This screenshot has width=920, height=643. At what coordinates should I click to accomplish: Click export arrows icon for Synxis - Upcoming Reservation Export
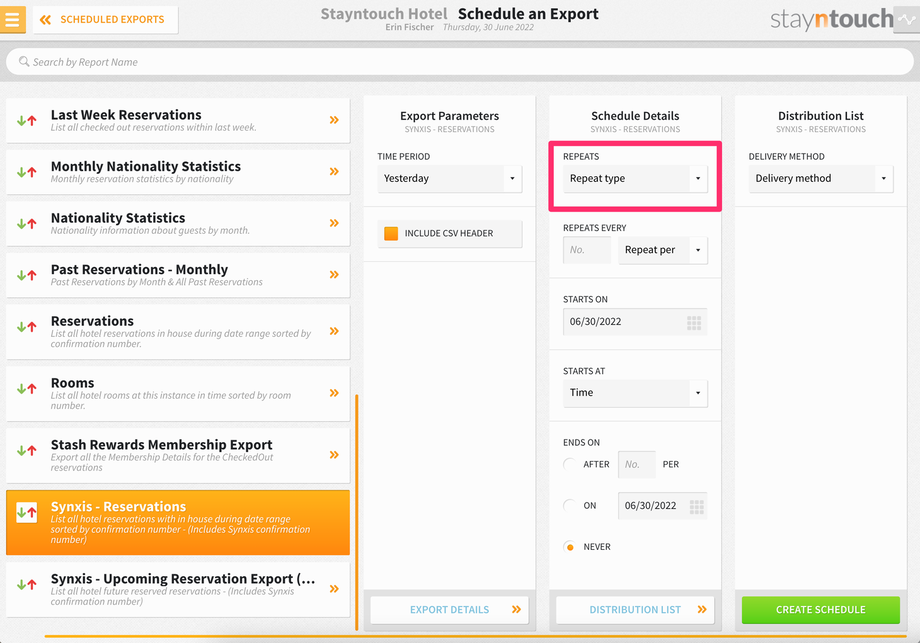(26, 584)
